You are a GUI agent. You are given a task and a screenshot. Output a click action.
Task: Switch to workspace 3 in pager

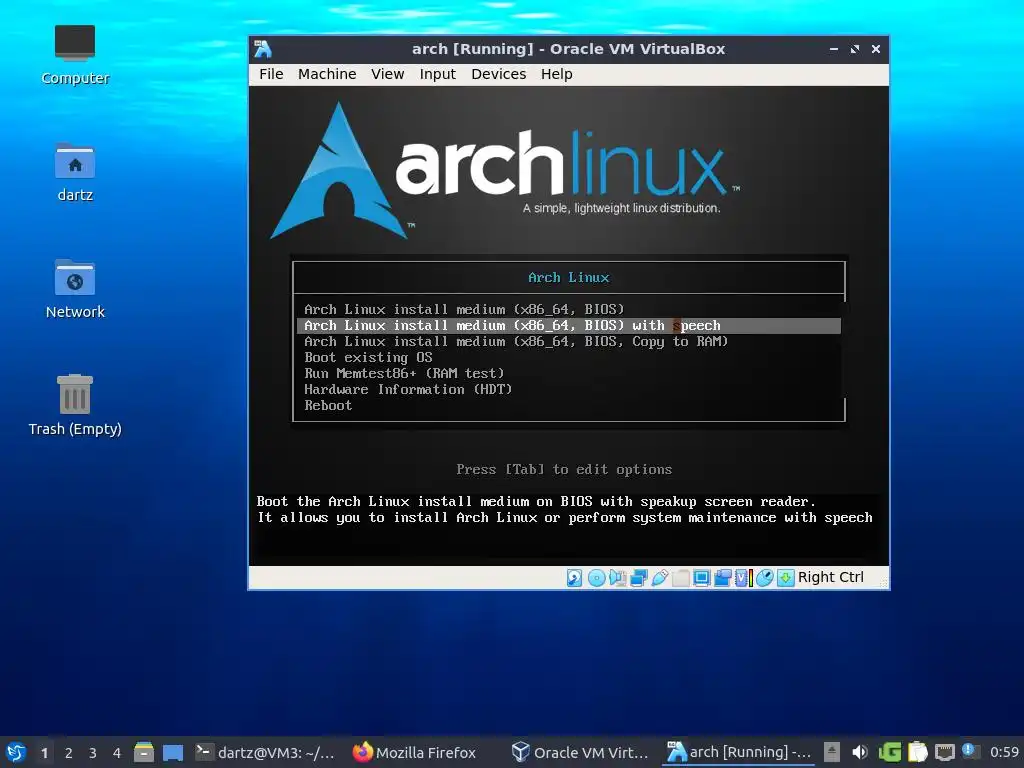pyautogui.click(x=93, y=753)
